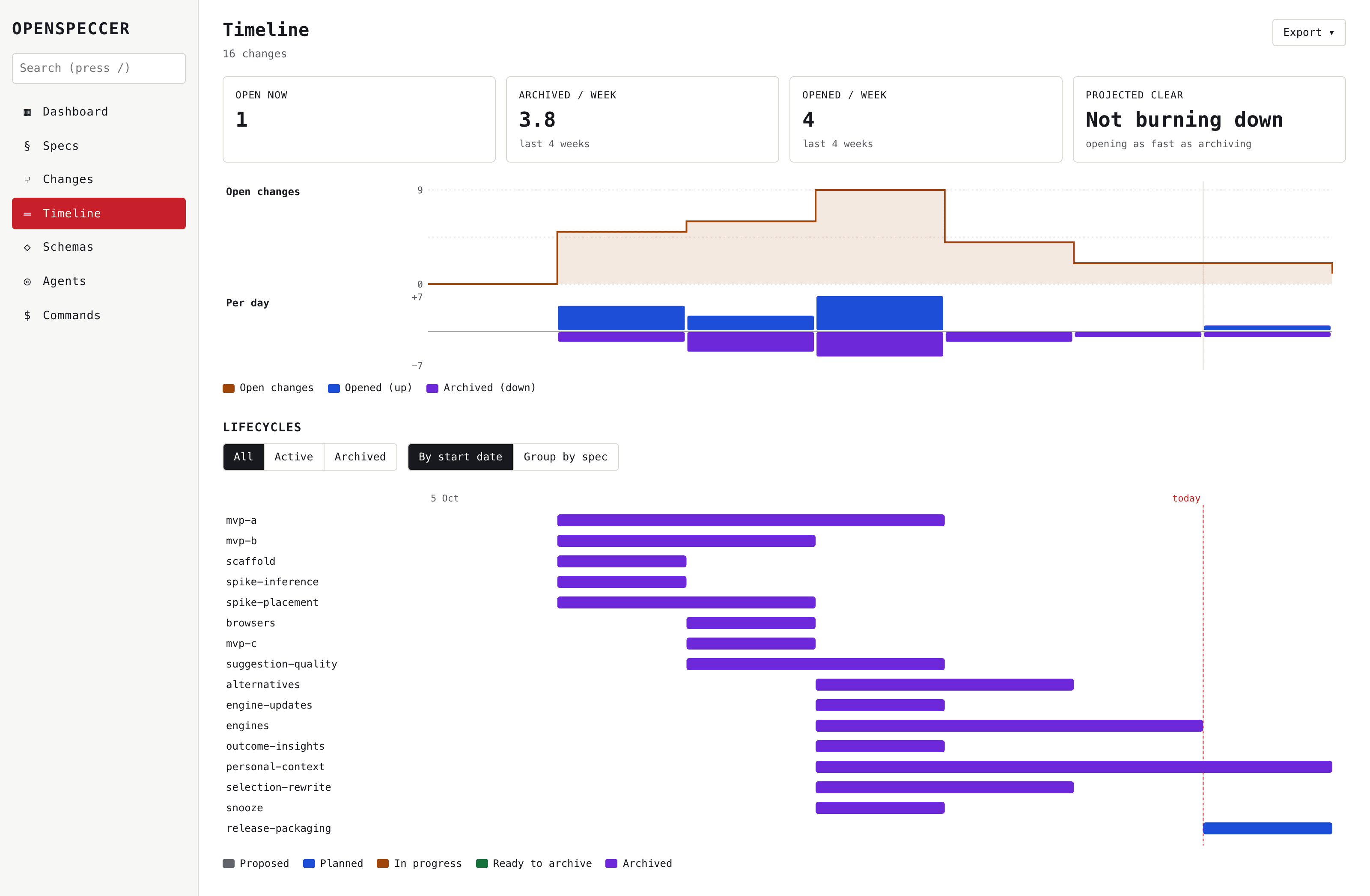Go to the Specs page

click(x=99, y=146)
